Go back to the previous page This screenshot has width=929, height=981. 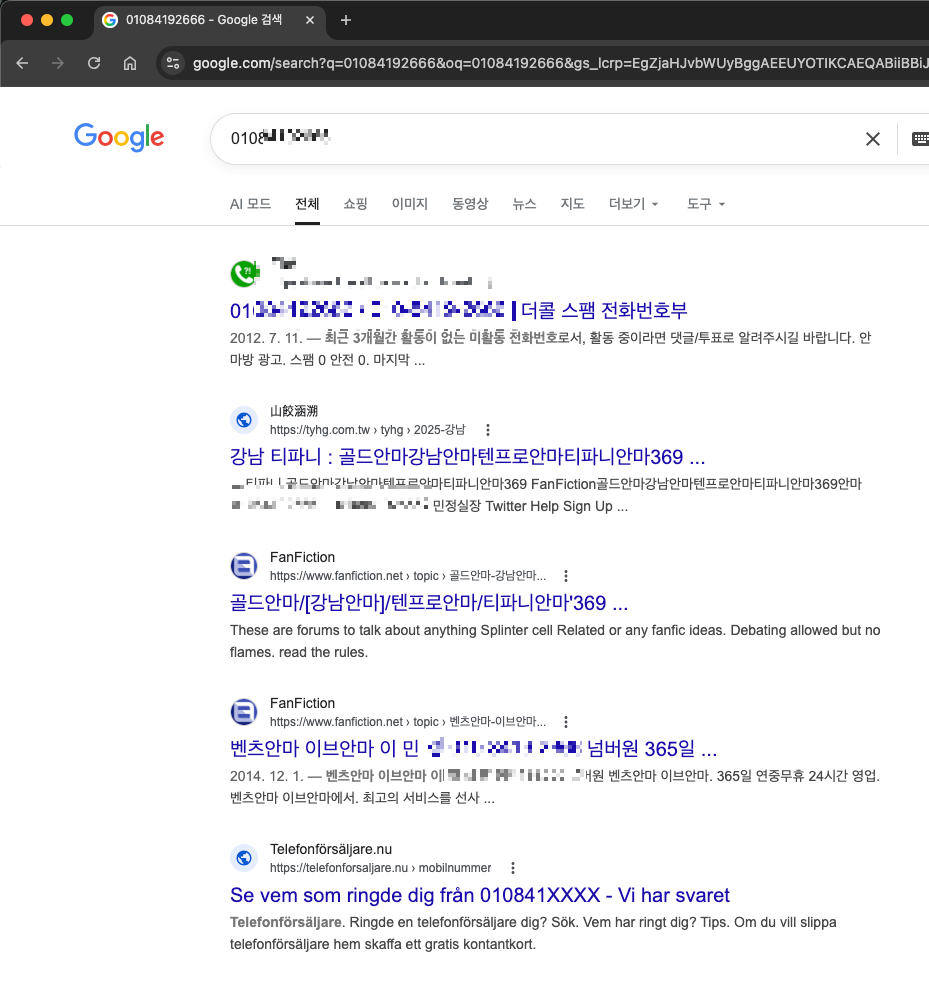click(x=23, y=63)
